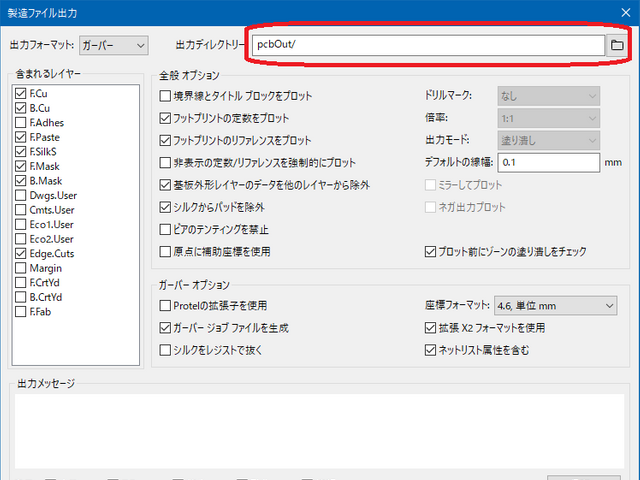Viewport: 640px width, 480px height.
Task: Uncheck the F.SilkS layer
Action: [20, 152]
